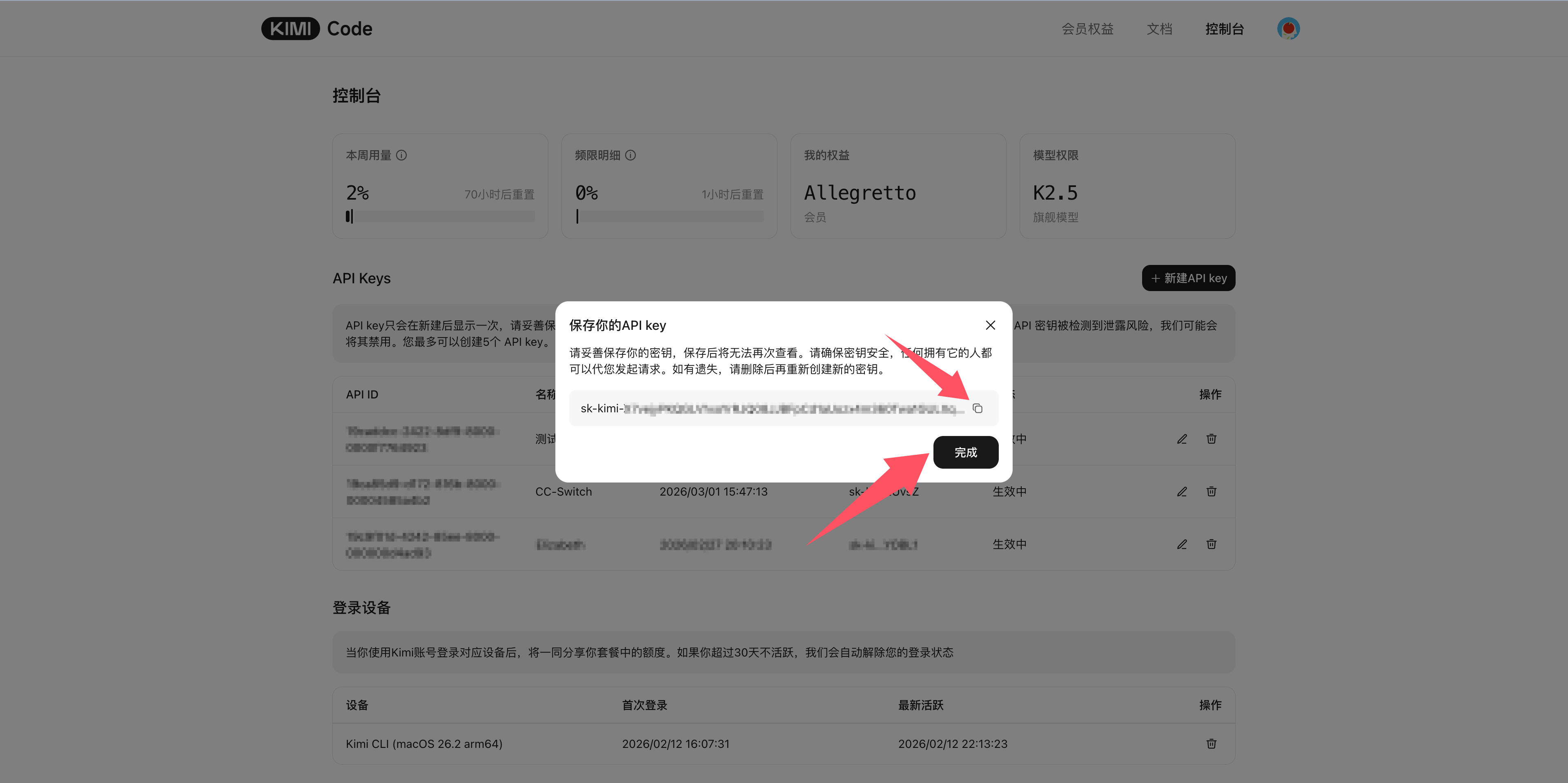Image resolution: width=1568 pixels, height=783 pixels.
Task: Copy the API key with the copy icon
Action: [x=977, y=408]
